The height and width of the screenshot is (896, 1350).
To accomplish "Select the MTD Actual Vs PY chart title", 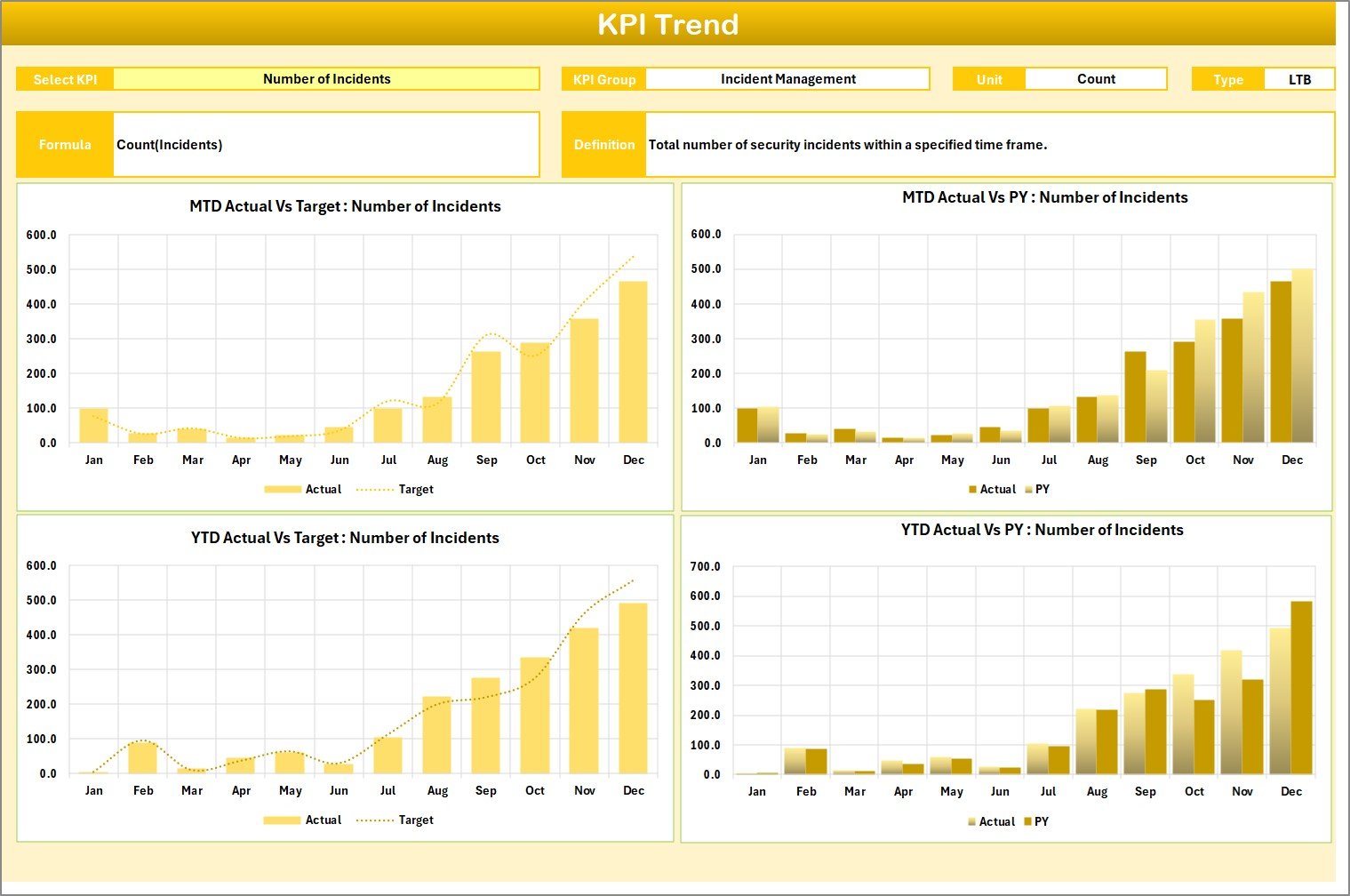I will click(x=1044, y=197).
